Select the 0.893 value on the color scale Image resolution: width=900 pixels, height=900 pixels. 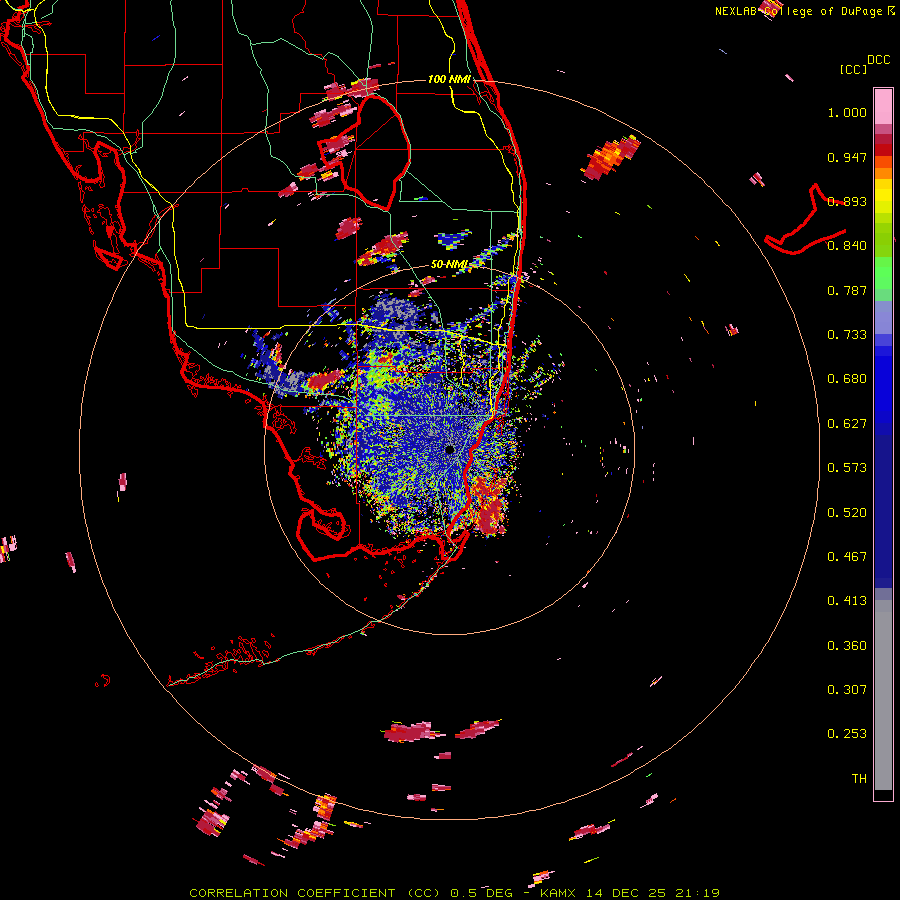click(847, 201)
